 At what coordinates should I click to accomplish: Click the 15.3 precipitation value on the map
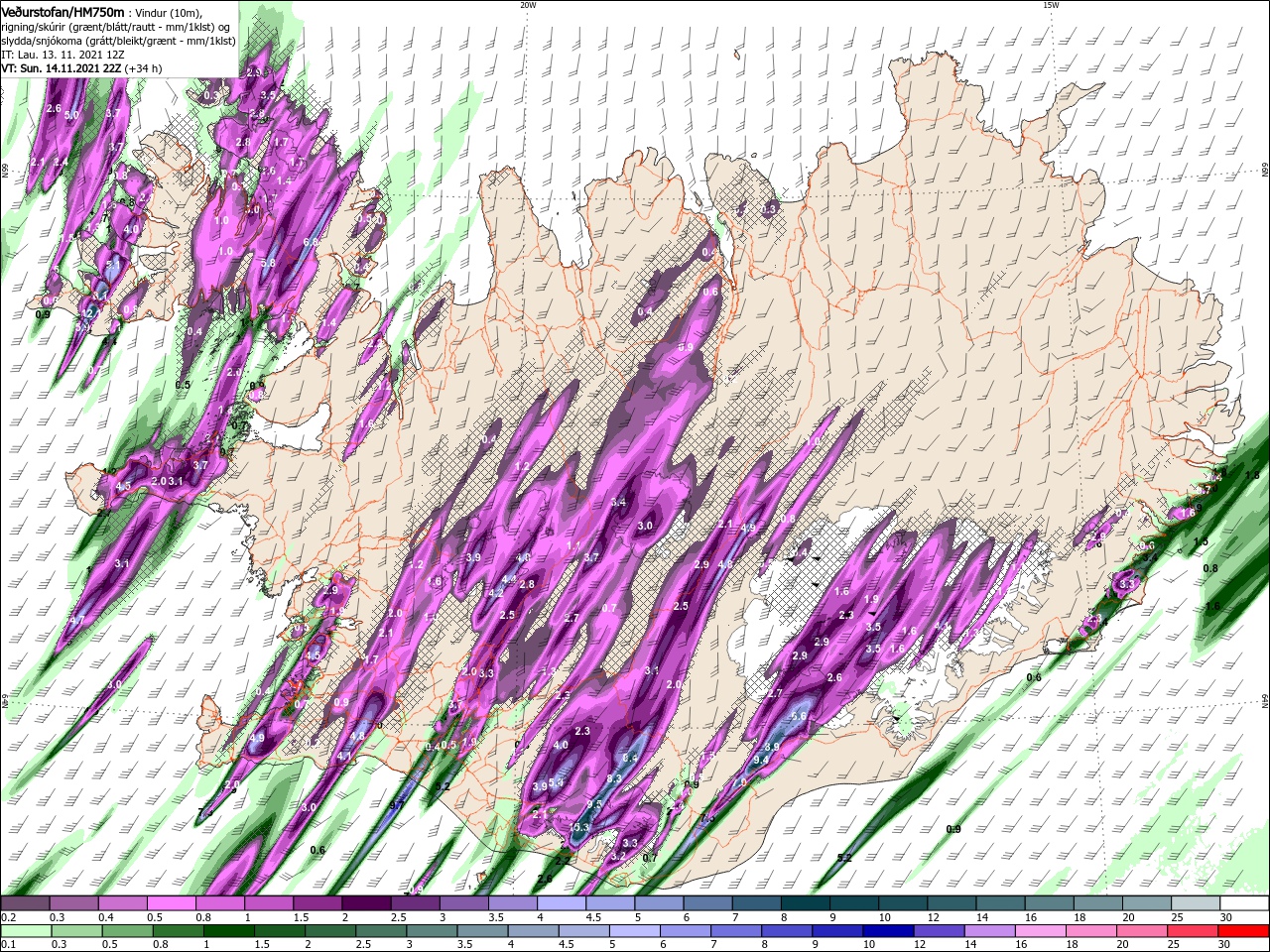click(x=580, y=827)
